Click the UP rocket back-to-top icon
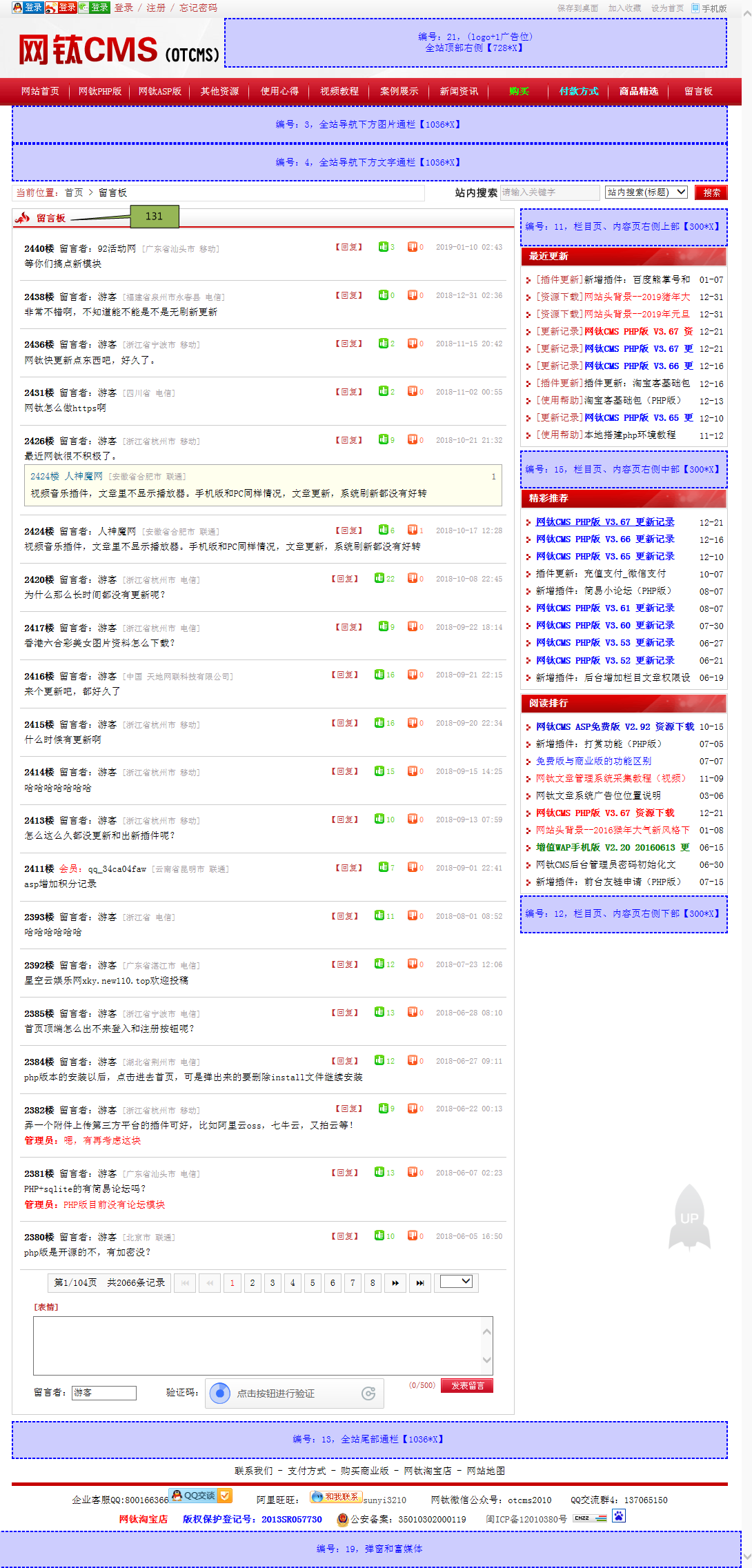This screenshot has height=1568, width=752. (x=689, y=1218)
